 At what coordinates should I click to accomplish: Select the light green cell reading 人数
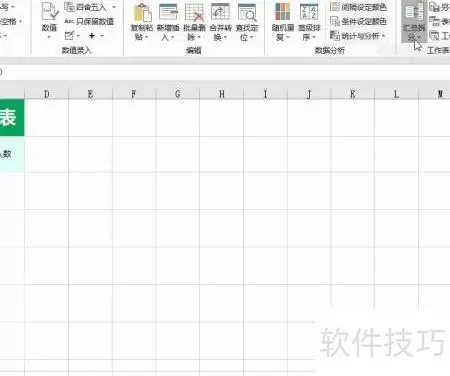[x=12, y=154]
